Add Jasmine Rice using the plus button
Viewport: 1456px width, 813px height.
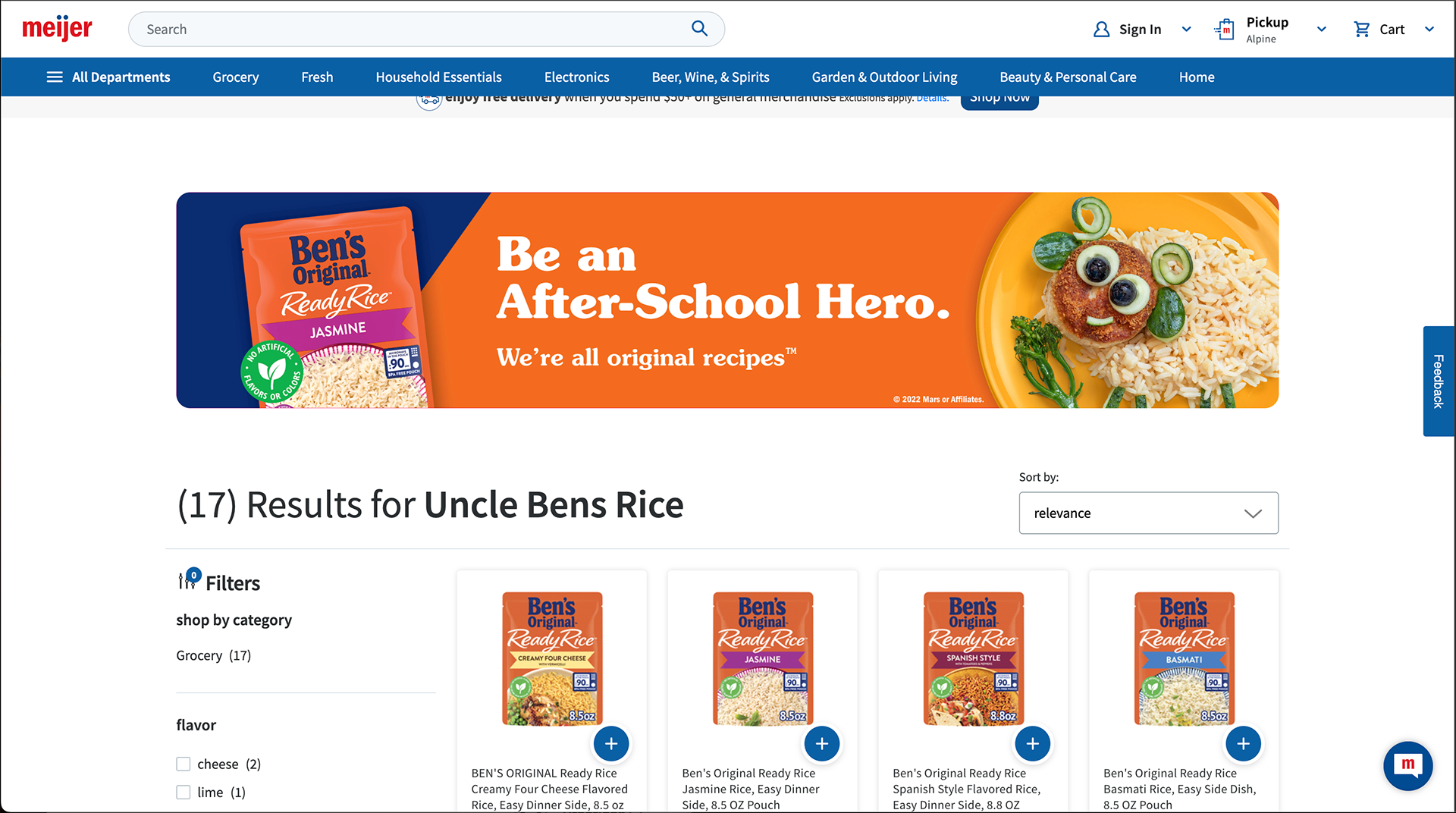822,744
